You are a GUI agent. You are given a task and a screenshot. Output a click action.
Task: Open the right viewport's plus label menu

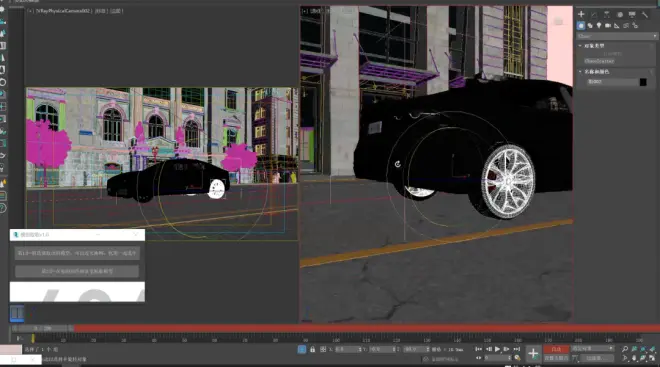304,11
